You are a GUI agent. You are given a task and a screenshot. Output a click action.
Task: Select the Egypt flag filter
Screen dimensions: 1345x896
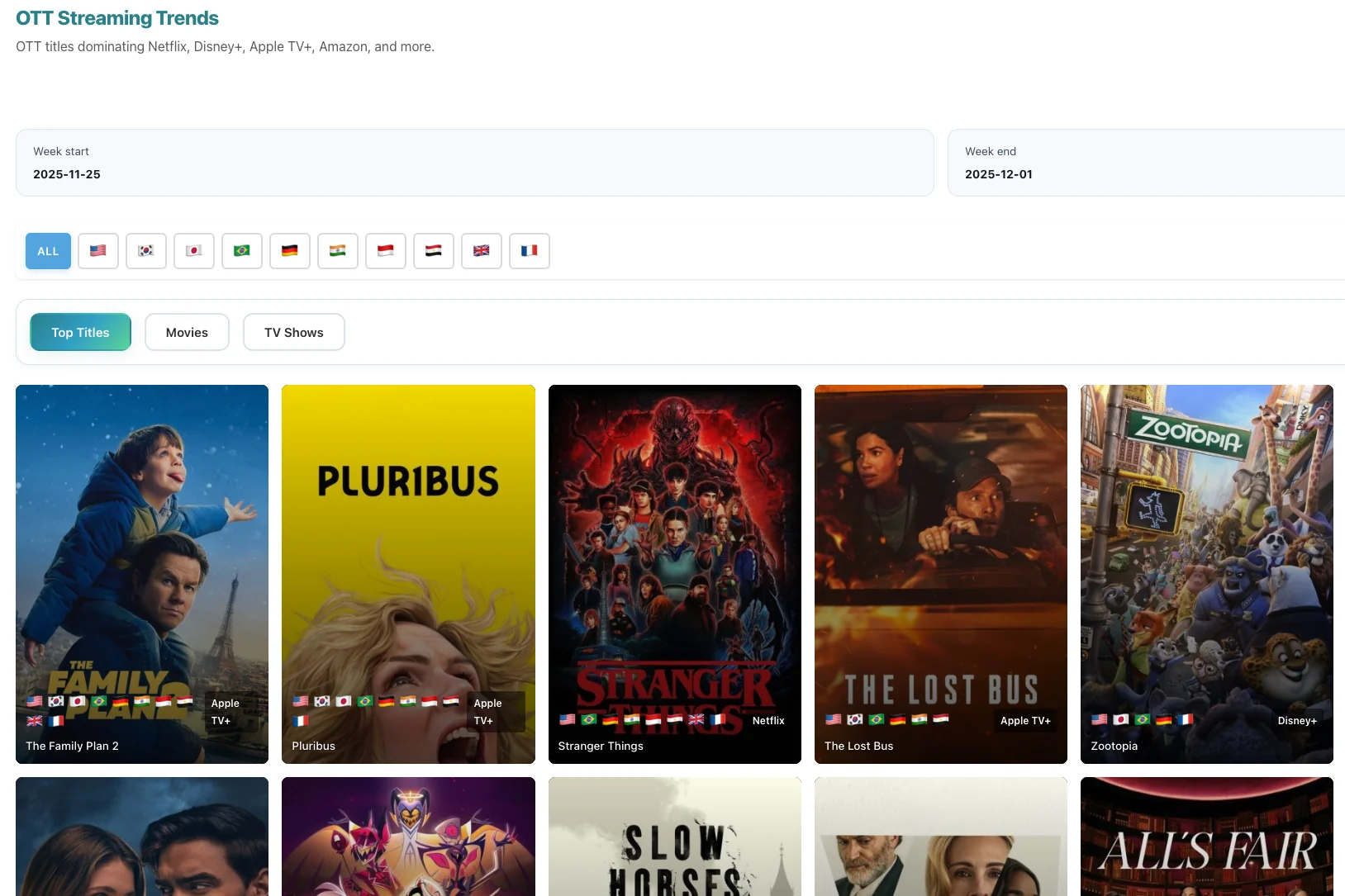click(x=433, y=251)
